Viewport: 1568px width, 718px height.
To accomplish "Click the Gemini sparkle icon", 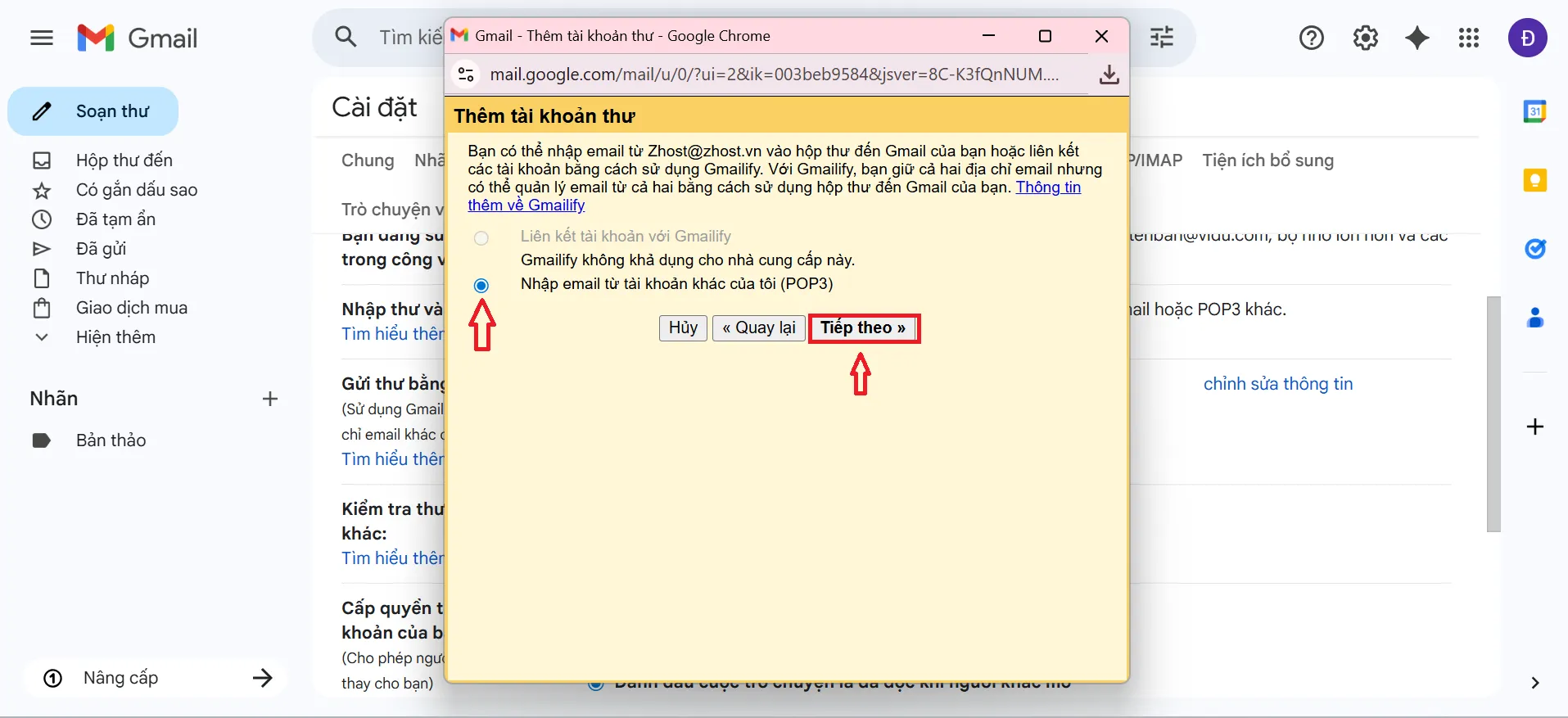I will (1417, 38).
